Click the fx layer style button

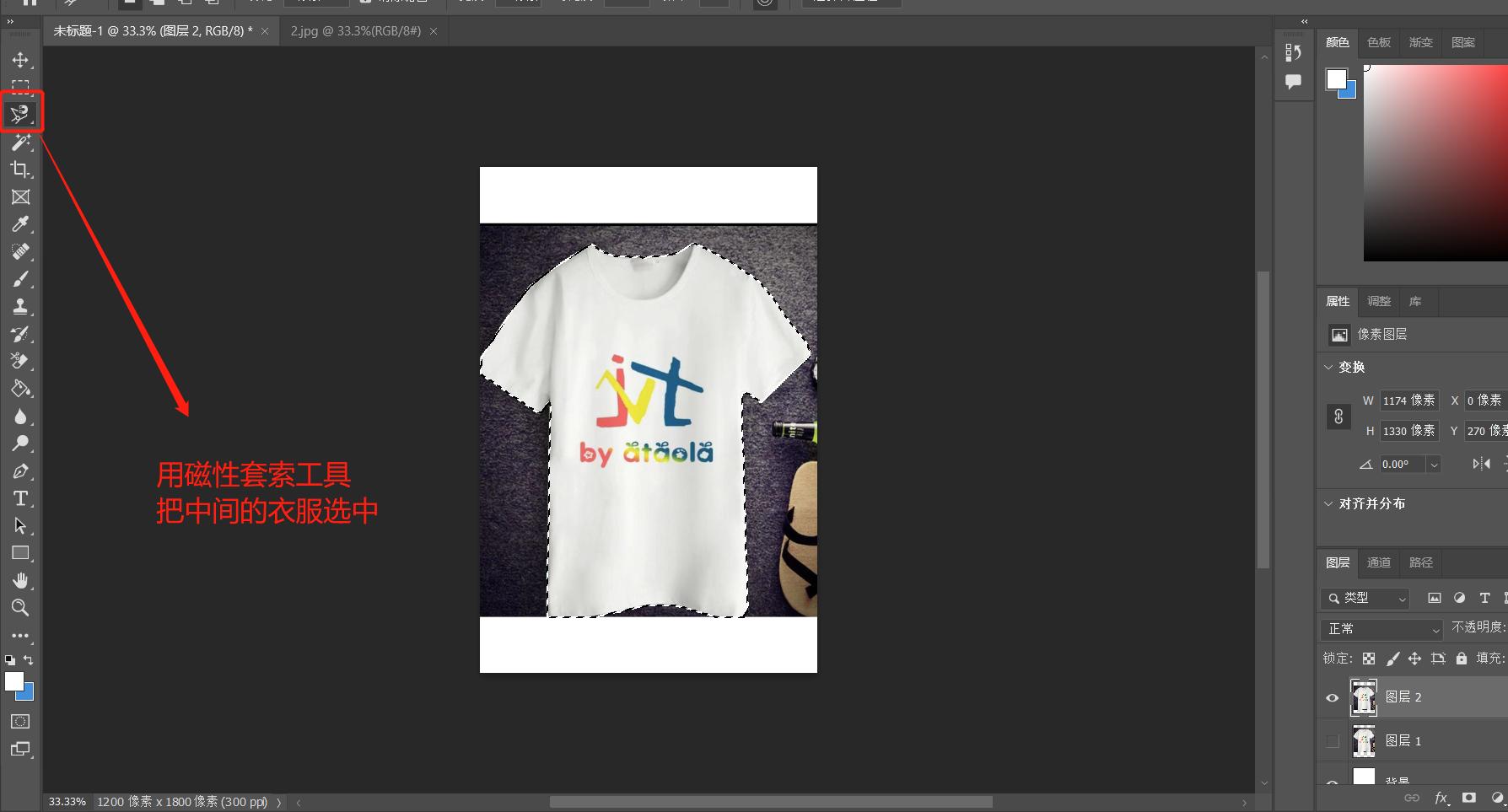pos(1441,798)
